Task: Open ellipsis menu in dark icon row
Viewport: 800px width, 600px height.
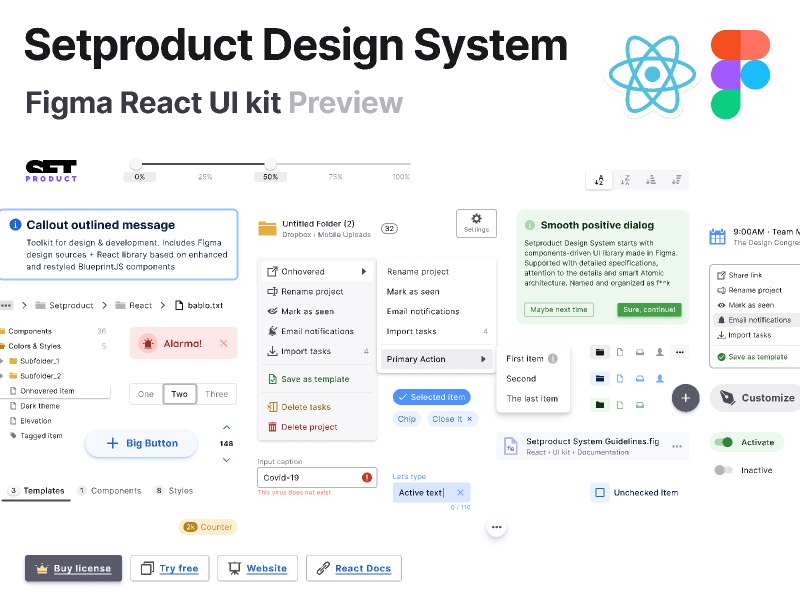Action: click(680, 352)
